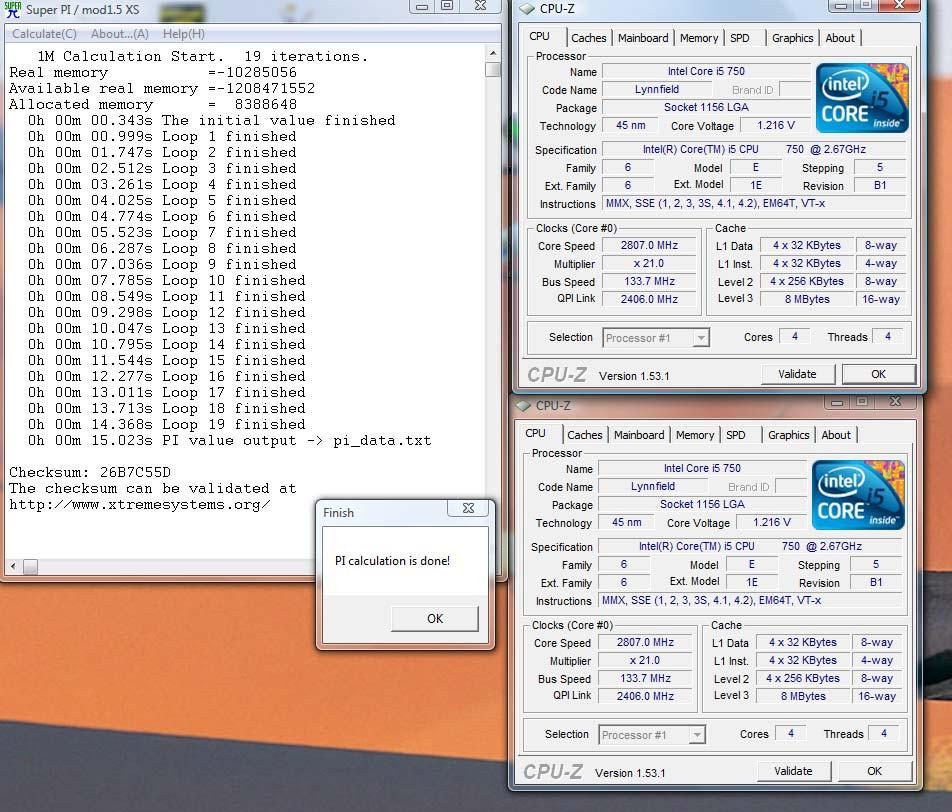Click 'PI calculation is done!' message text

point(392,561)
